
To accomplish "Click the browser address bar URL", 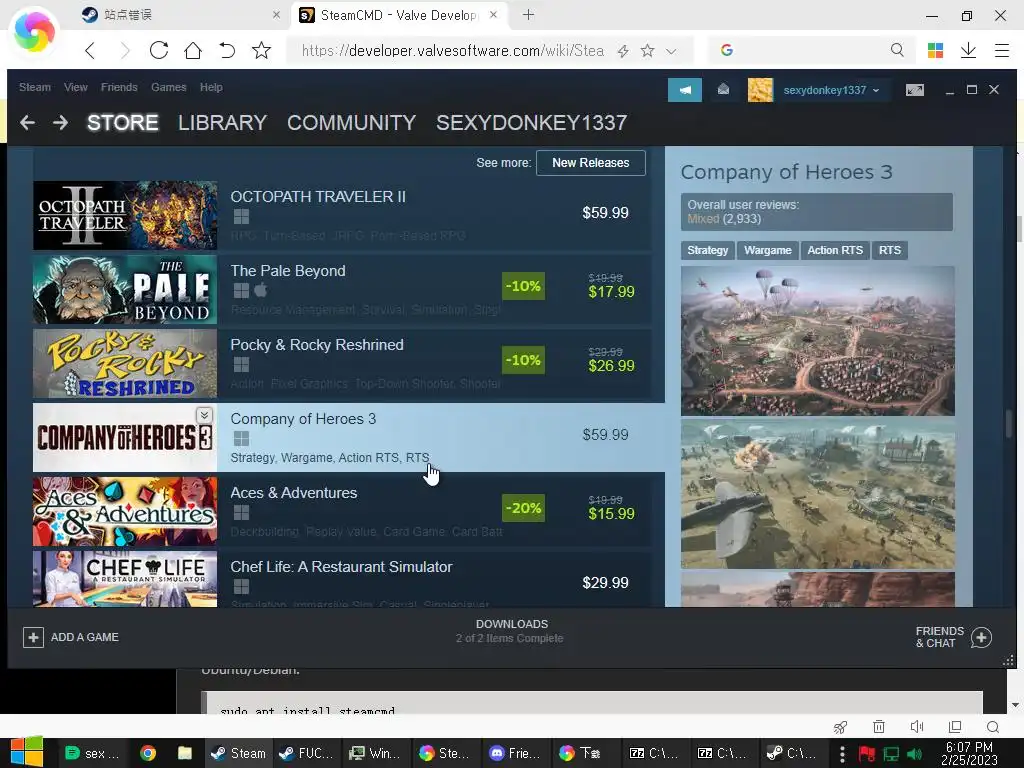I will click(x=453, y=50).
